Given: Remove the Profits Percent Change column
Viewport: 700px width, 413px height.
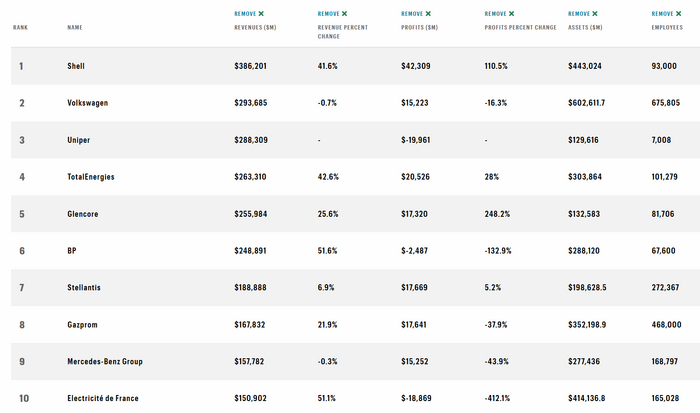Looking at the screenshot, I should [x=500, y=14].
